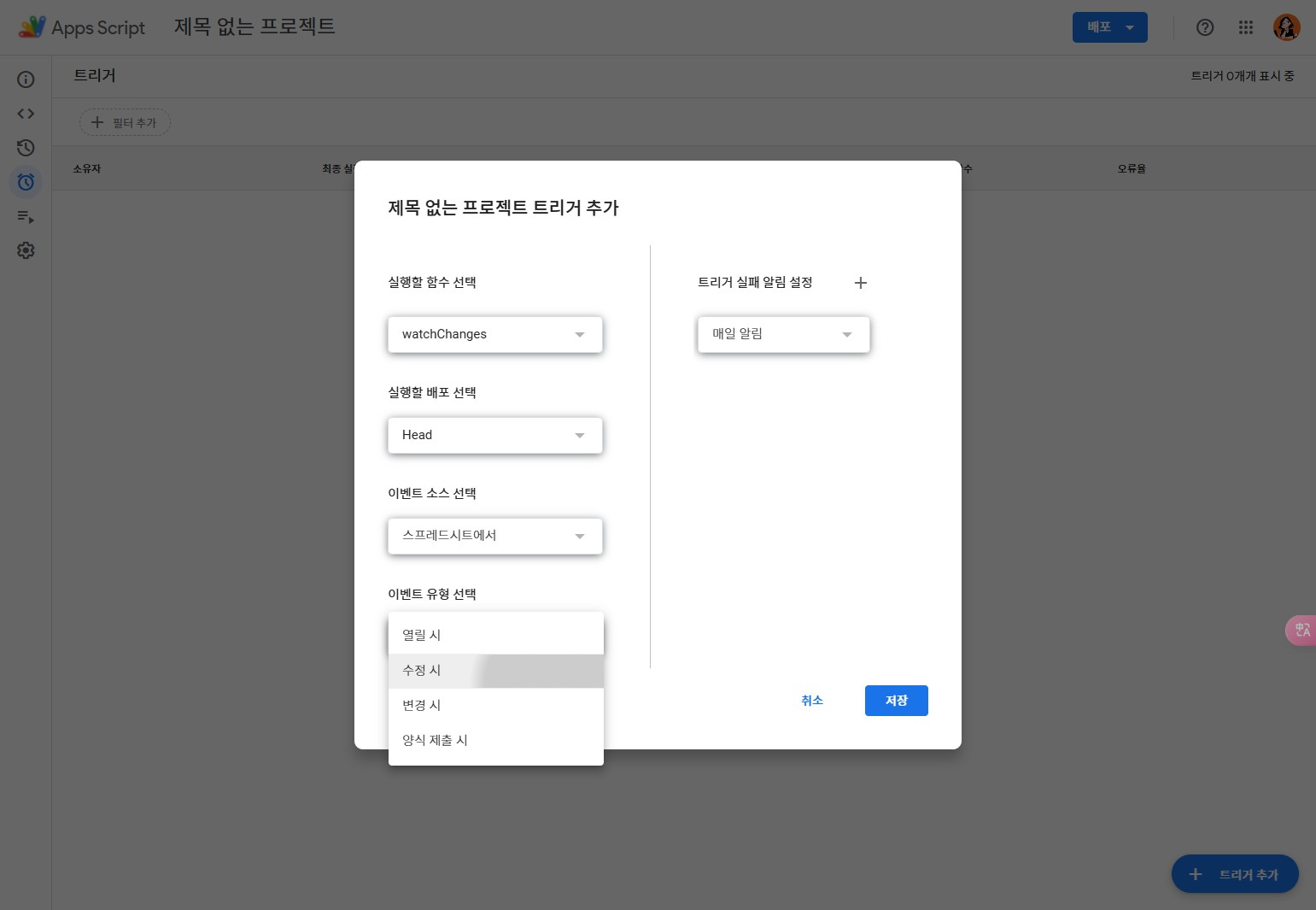Open the 스프레드시트에서 event source dropdown
1316x910 pixels.
pos(495,536)
